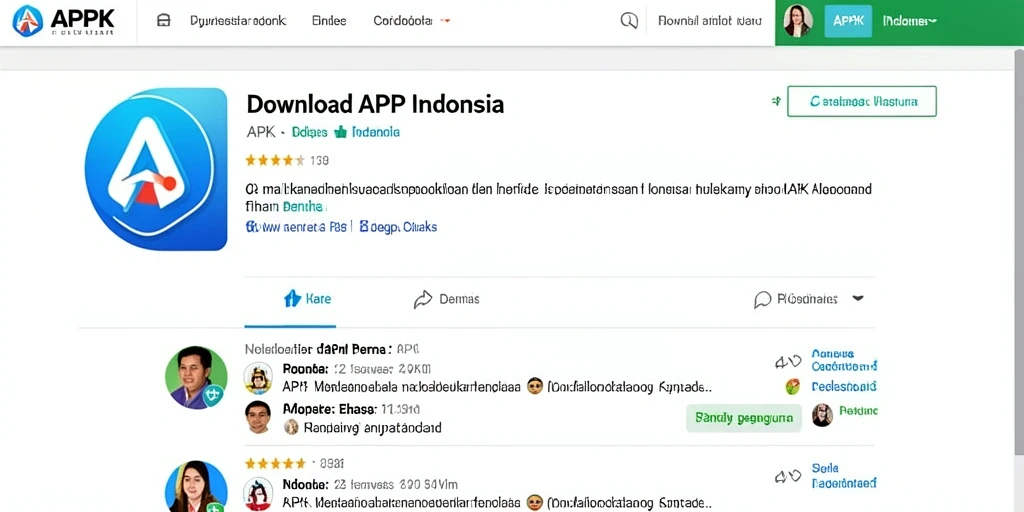Click the small icon before Randaiyg
1024x512 pixels.
291,427
